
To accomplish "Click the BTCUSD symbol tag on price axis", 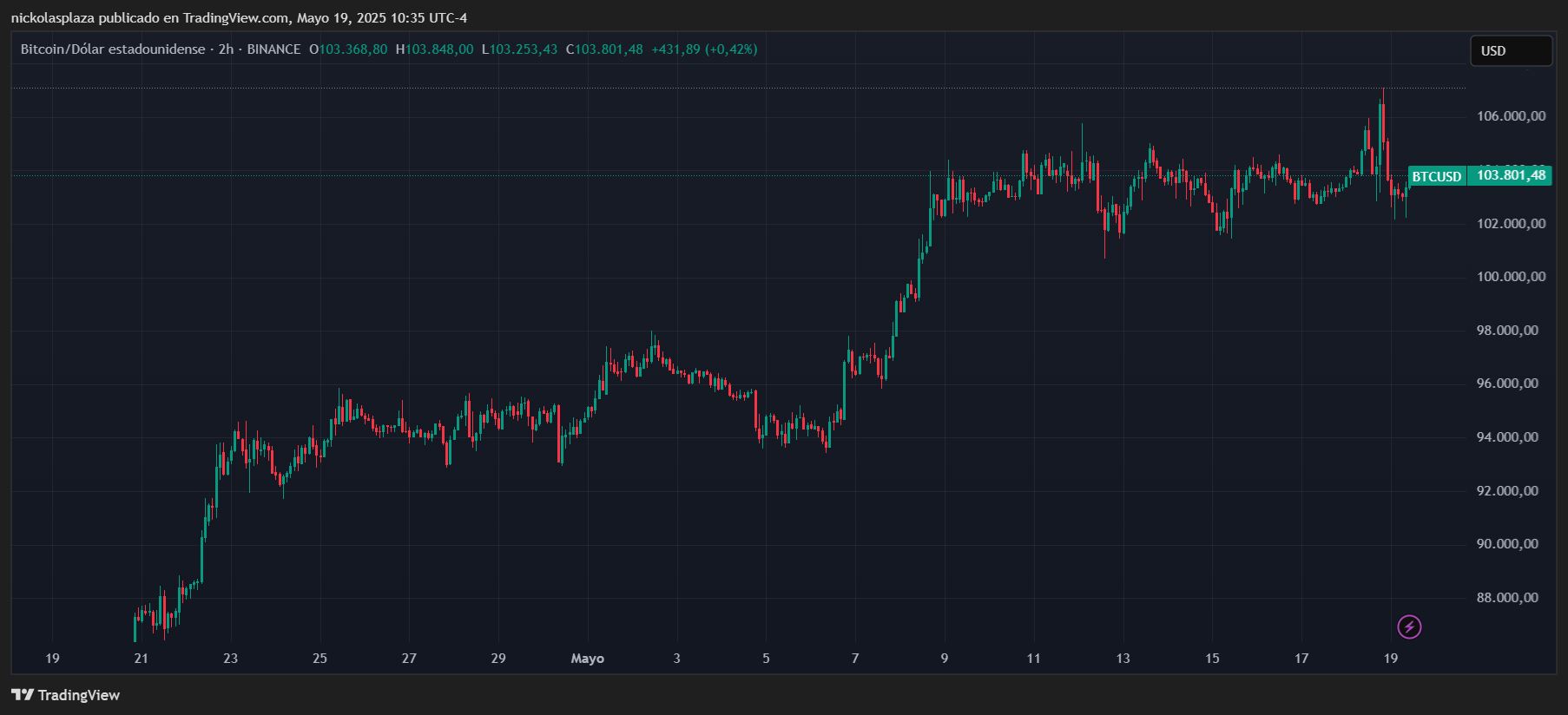I will point(1437,176).
